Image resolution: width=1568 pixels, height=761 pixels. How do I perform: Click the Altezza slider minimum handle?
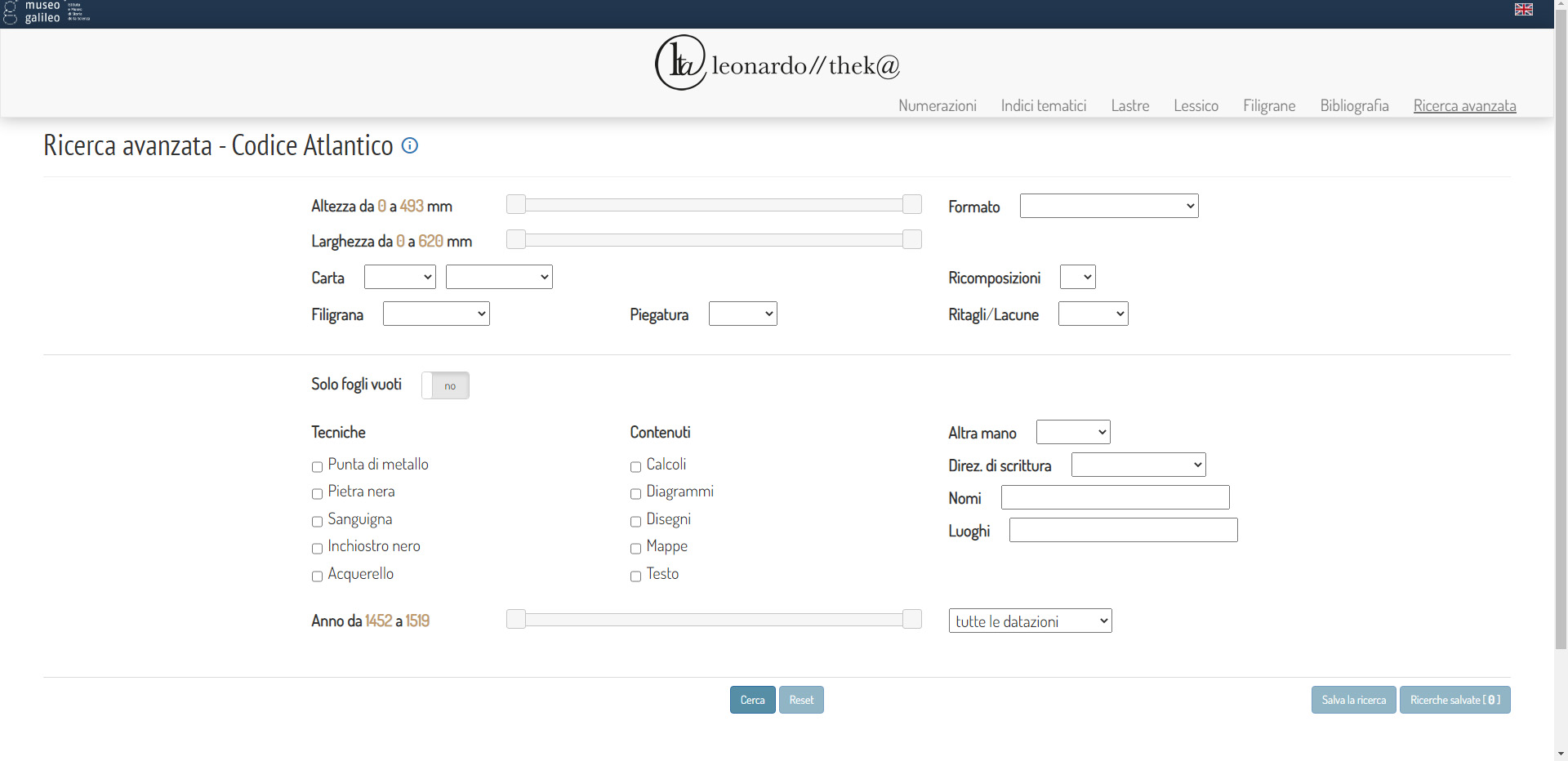pyautogui.click(x=516, y=204)
